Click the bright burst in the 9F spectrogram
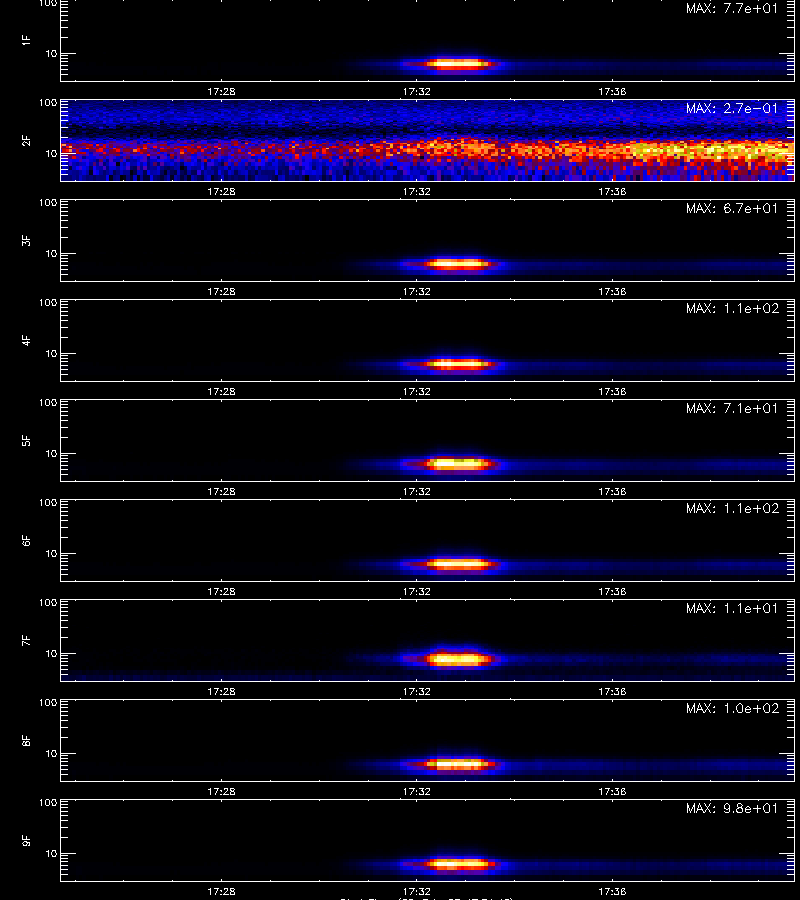This screenshot has width=800, height=900. tap(457, 864)
